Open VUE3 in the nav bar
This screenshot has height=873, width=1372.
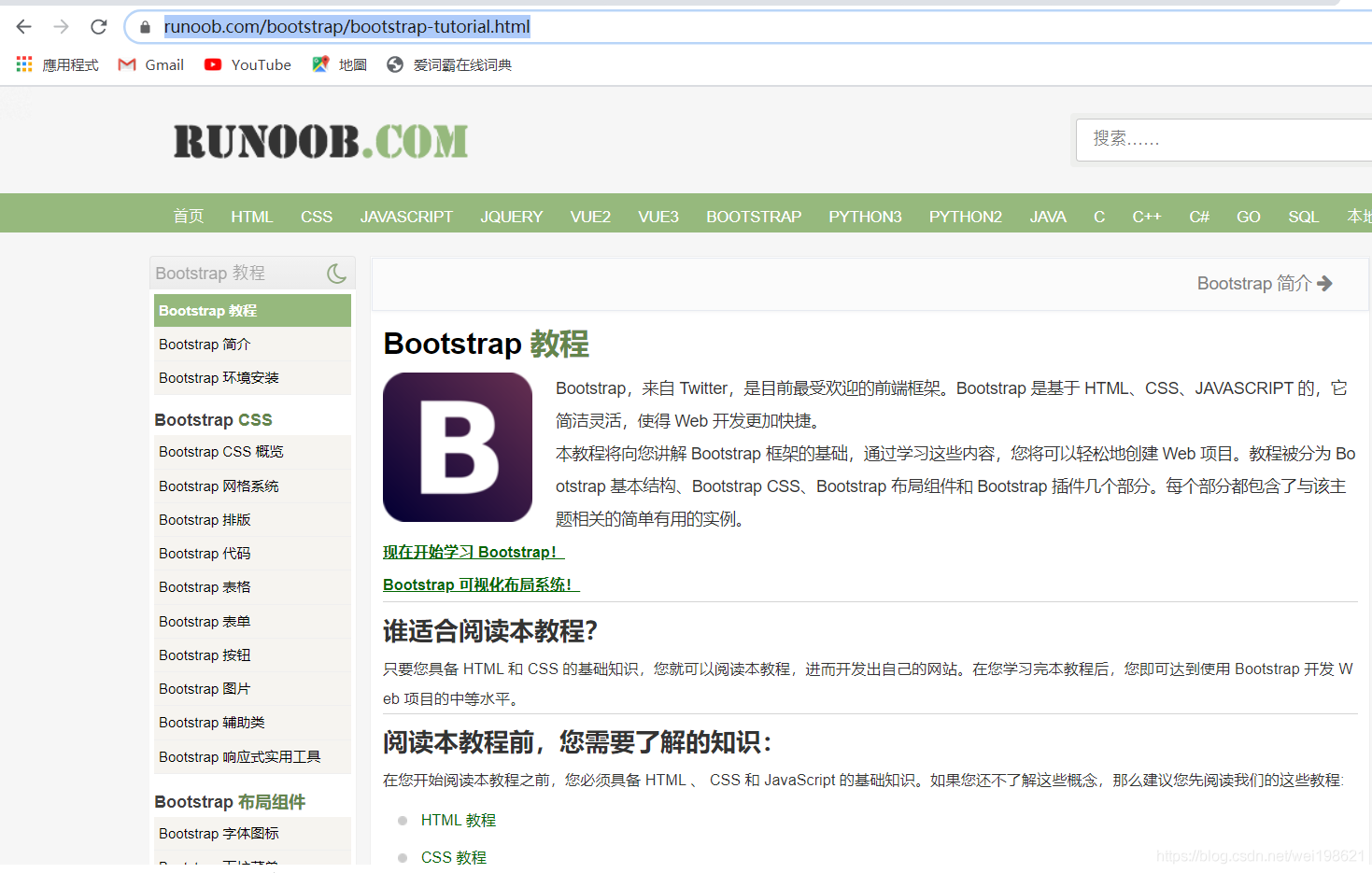point(658,217)
